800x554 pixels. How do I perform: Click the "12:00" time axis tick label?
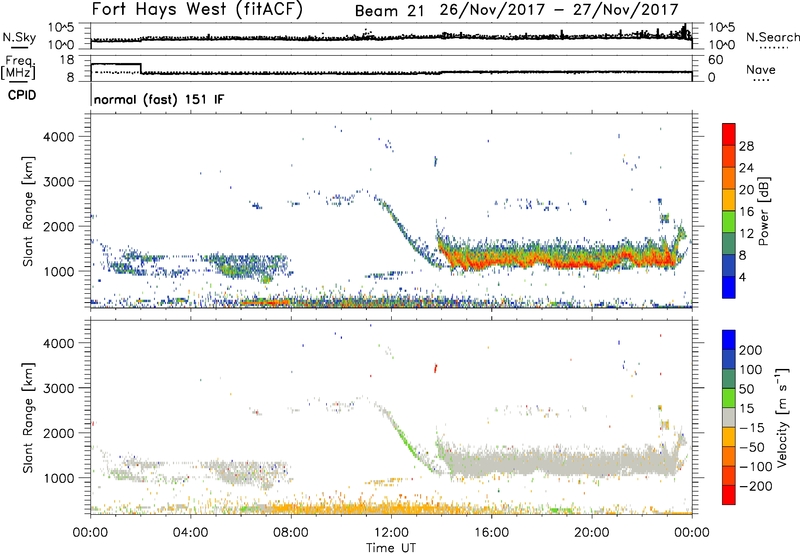click(391, 533)
